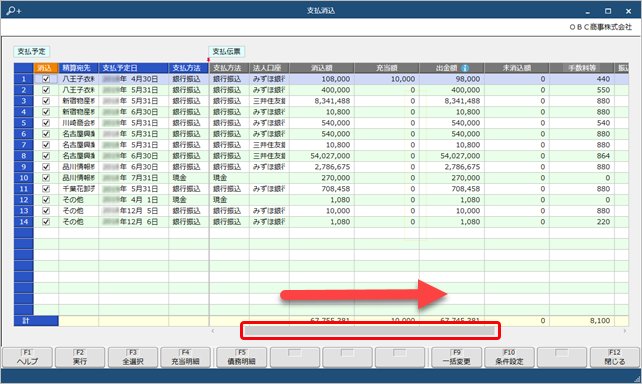This screenshot has width=642, height=384.
Task: Click the F1 ヘルプ button
Action: 27,357
